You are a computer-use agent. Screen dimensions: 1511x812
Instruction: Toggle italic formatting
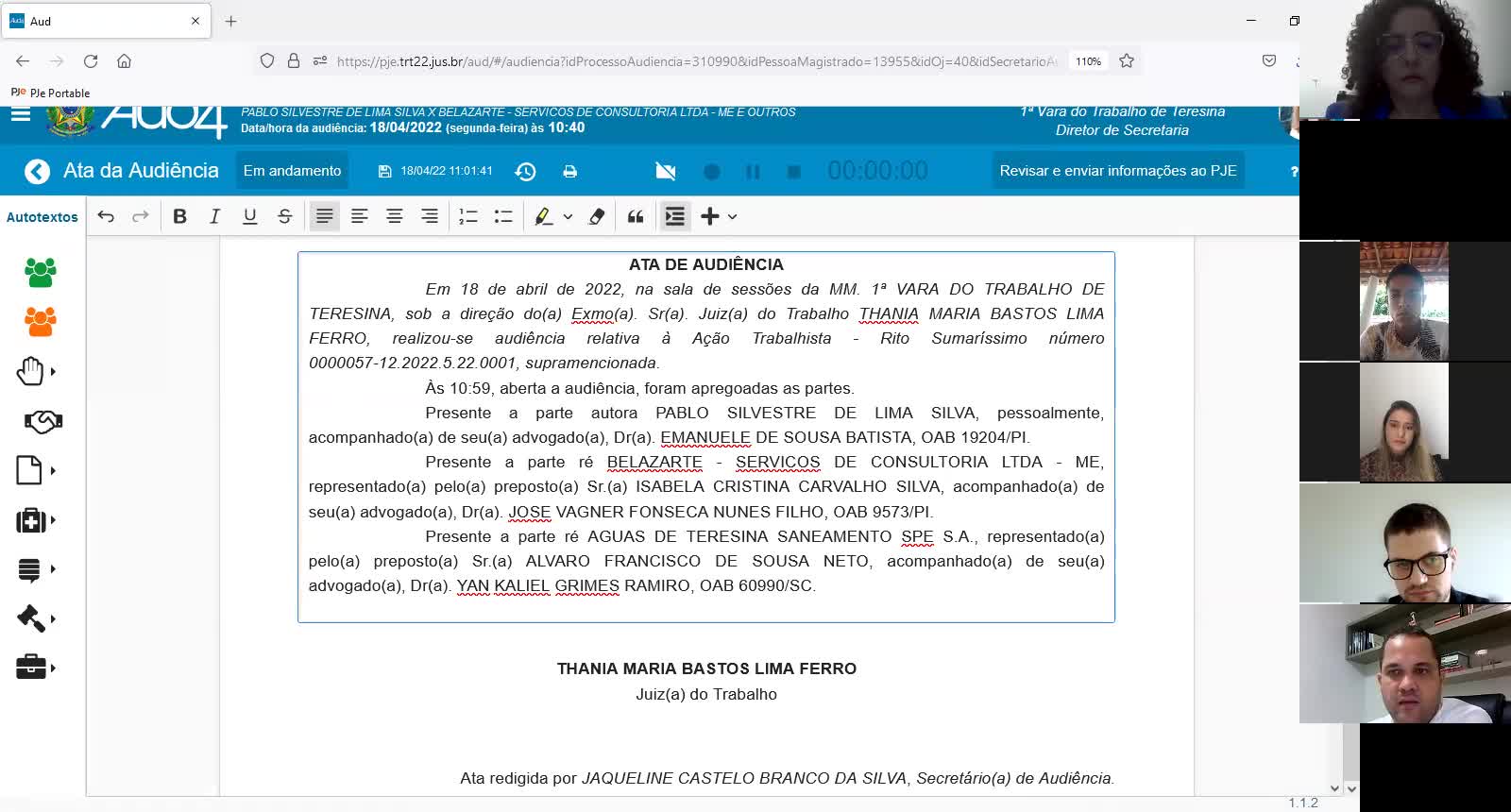point(214,216)
